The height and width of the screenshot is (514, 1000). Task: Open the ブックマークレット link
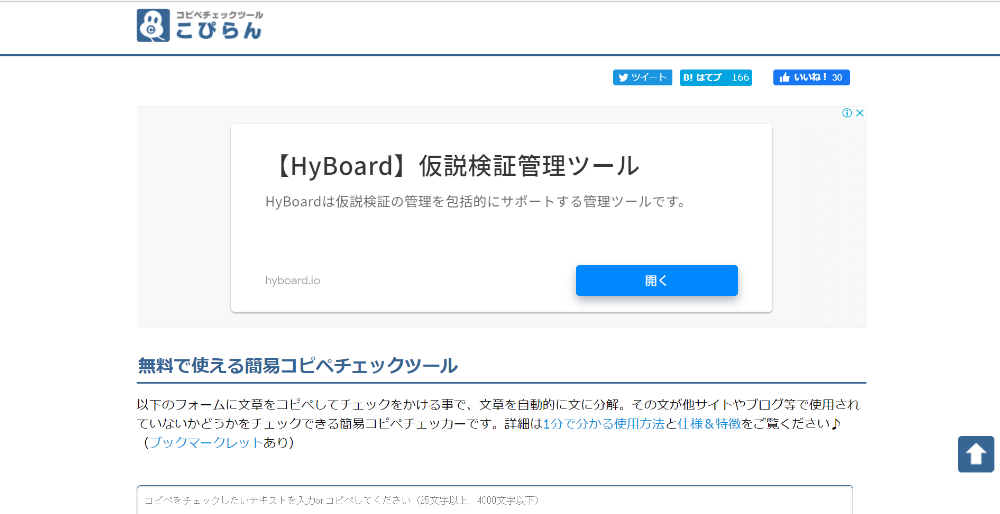[206, 443]
